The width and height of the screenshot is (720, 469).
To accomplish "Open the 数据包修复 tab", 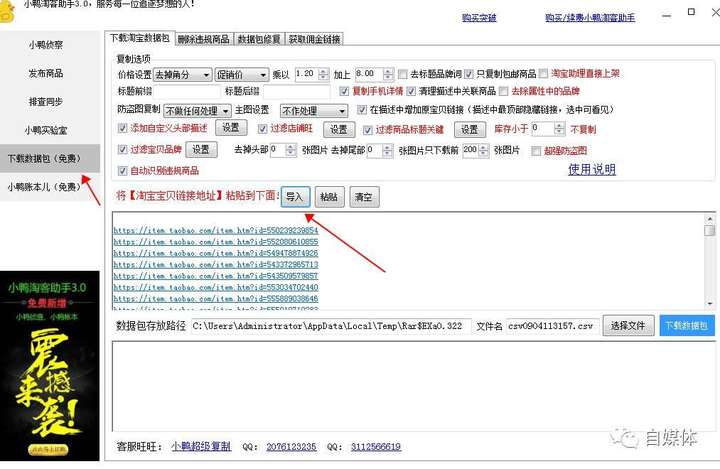I will pos(259,39).
